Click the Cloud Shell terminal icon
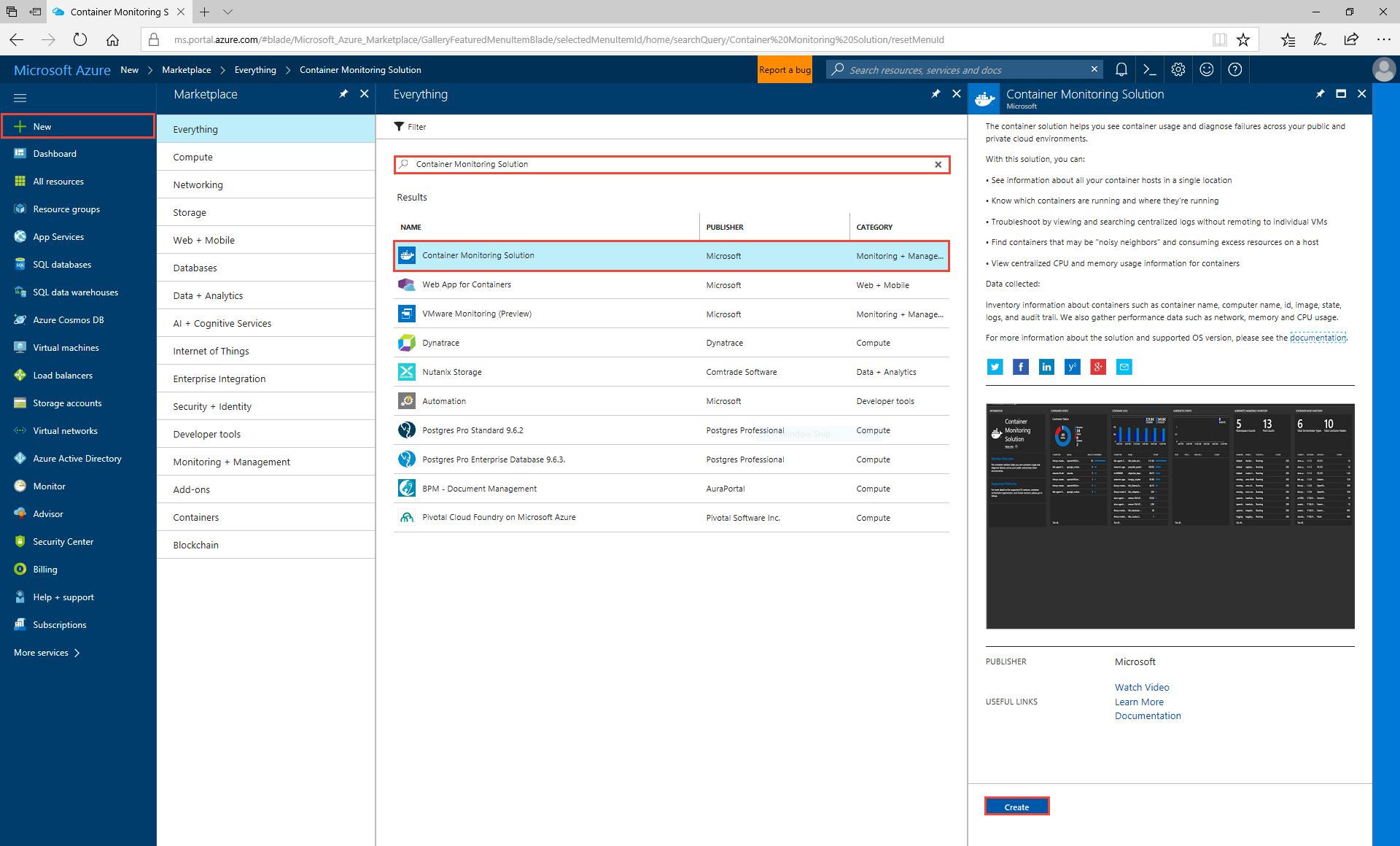1400x846 pixels. (x=1150, y=69)
